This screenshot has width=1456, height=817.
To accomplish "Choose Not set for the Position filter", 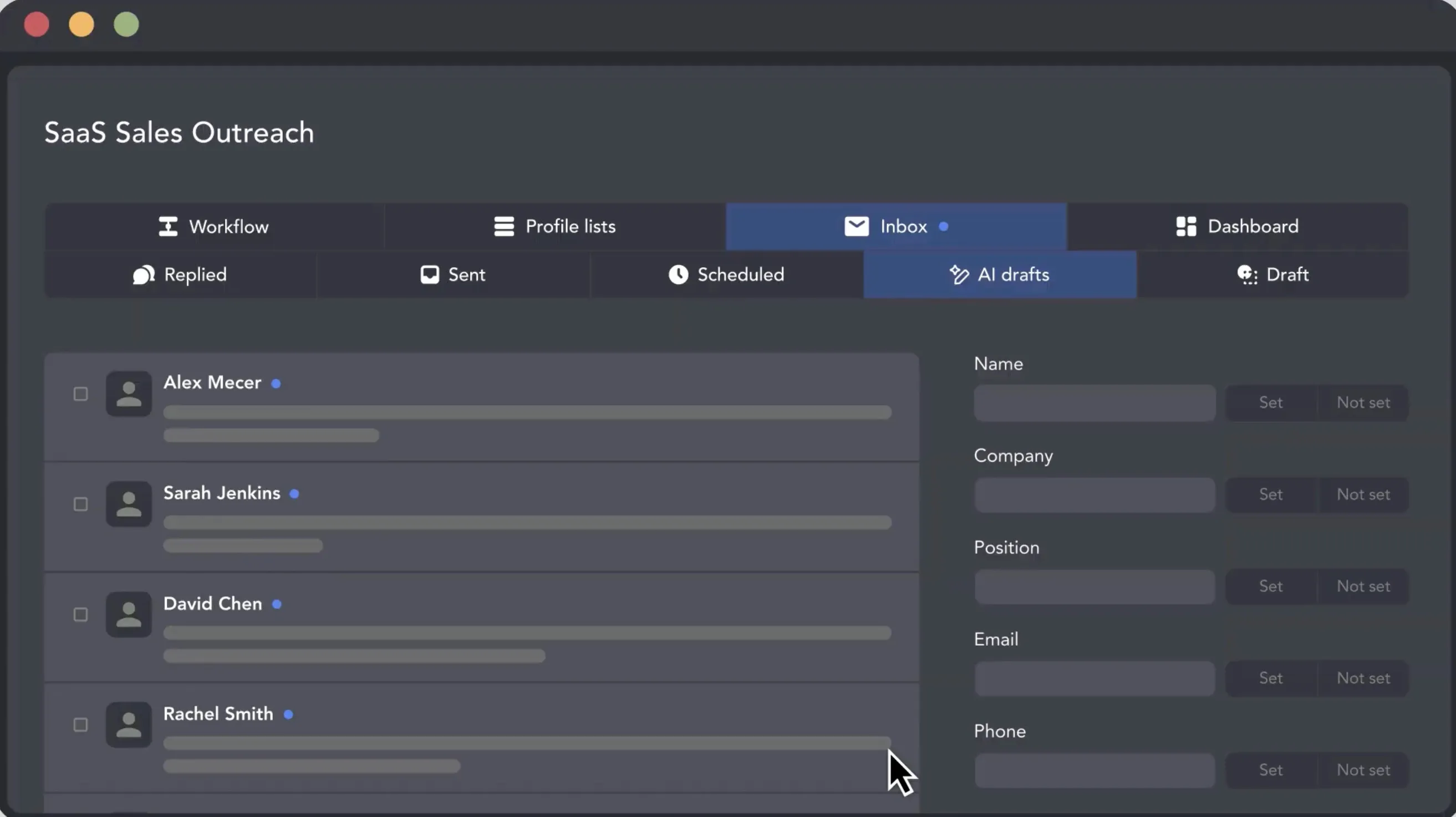I will [x=1363, y=586].
